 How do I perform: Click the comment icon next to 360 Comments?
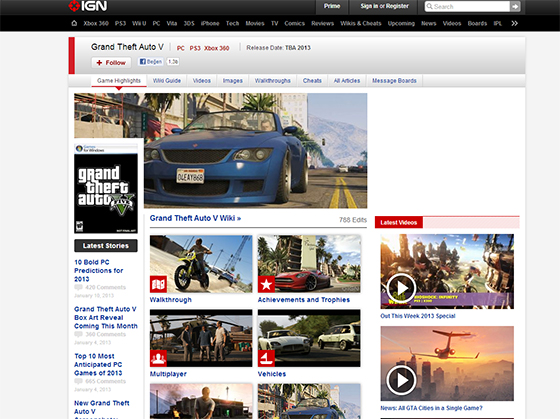[x=78, y=334]
